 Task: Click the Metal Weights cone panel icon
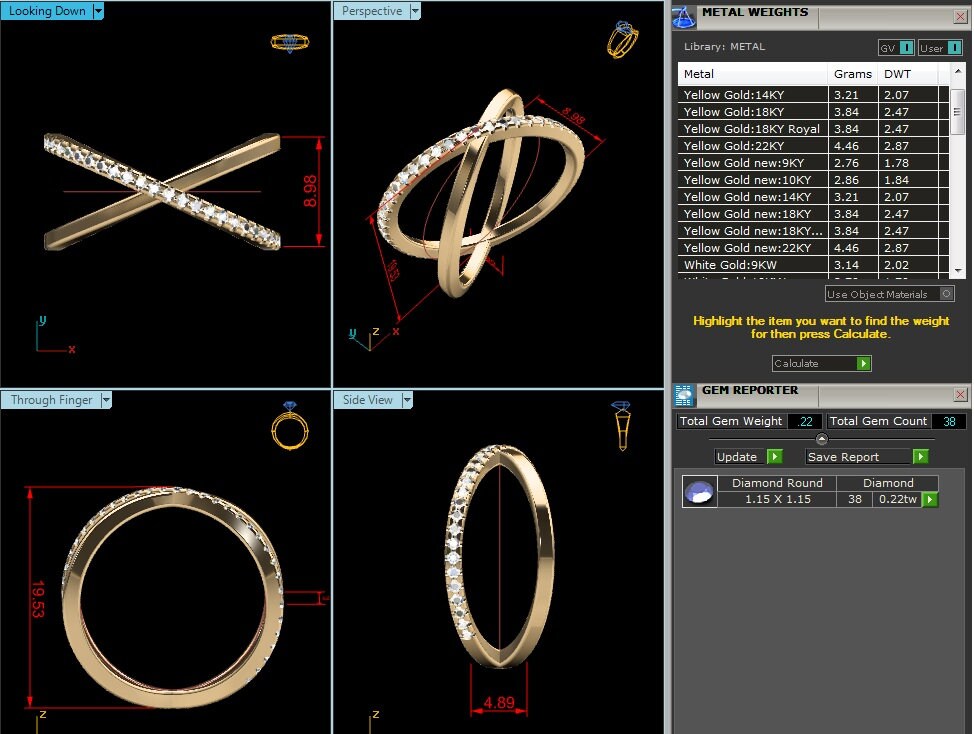684,17
